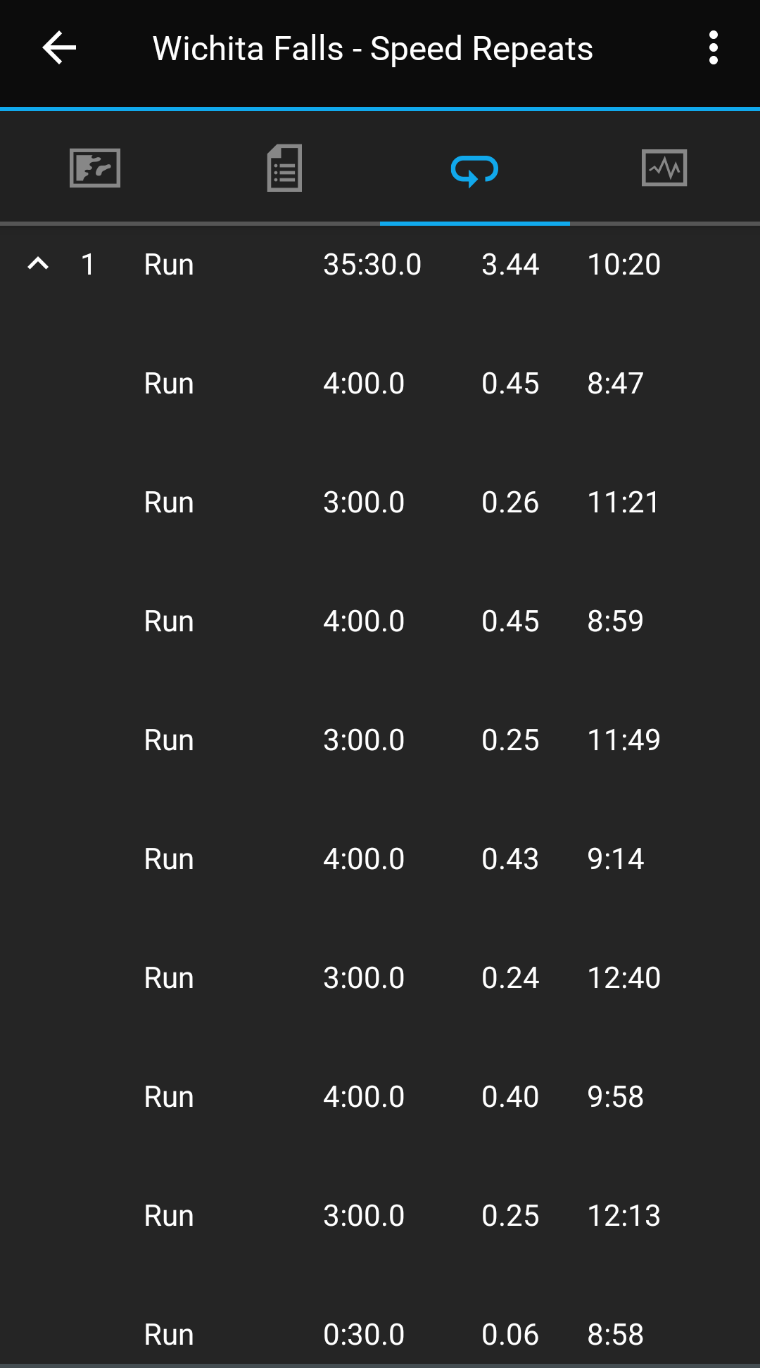
Task: Open the charts graph tab
Action: [x=665, y=168]
